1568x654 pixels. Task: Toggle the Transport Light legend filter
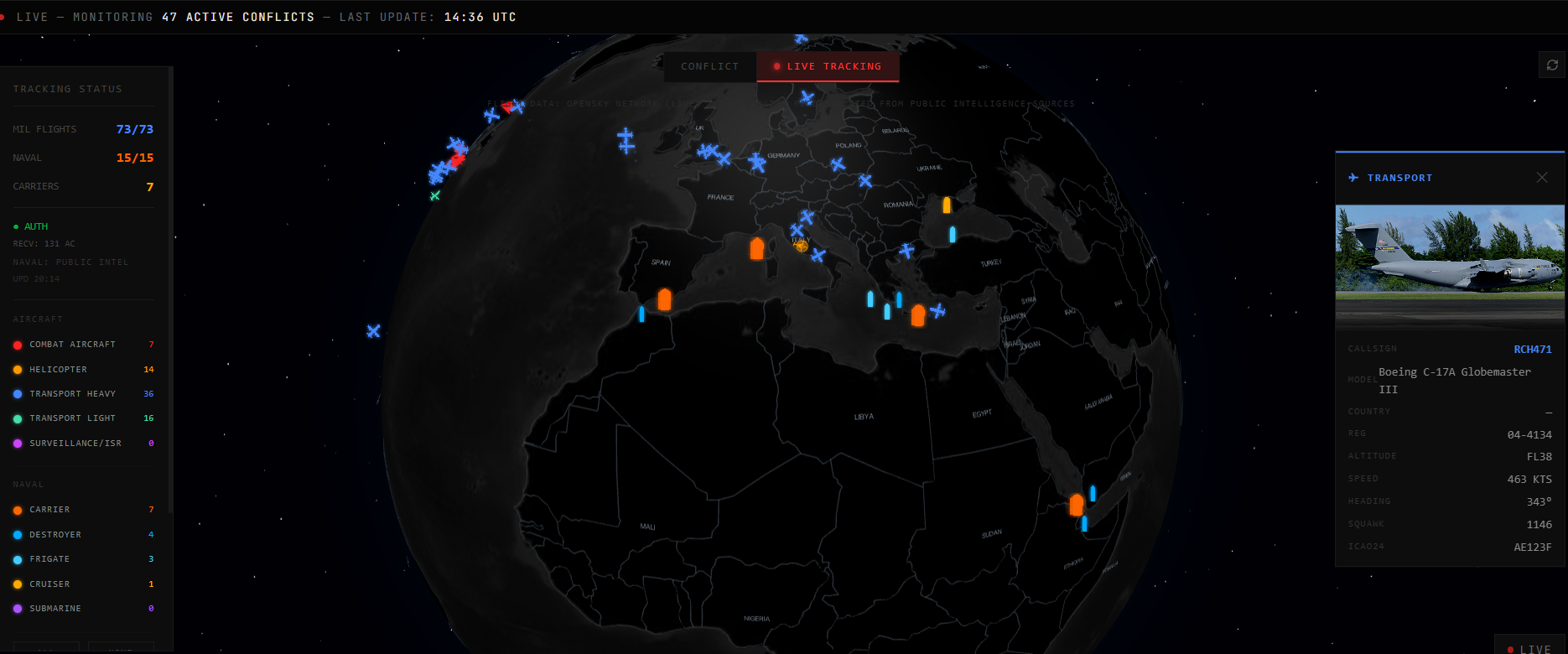point(84,418)
